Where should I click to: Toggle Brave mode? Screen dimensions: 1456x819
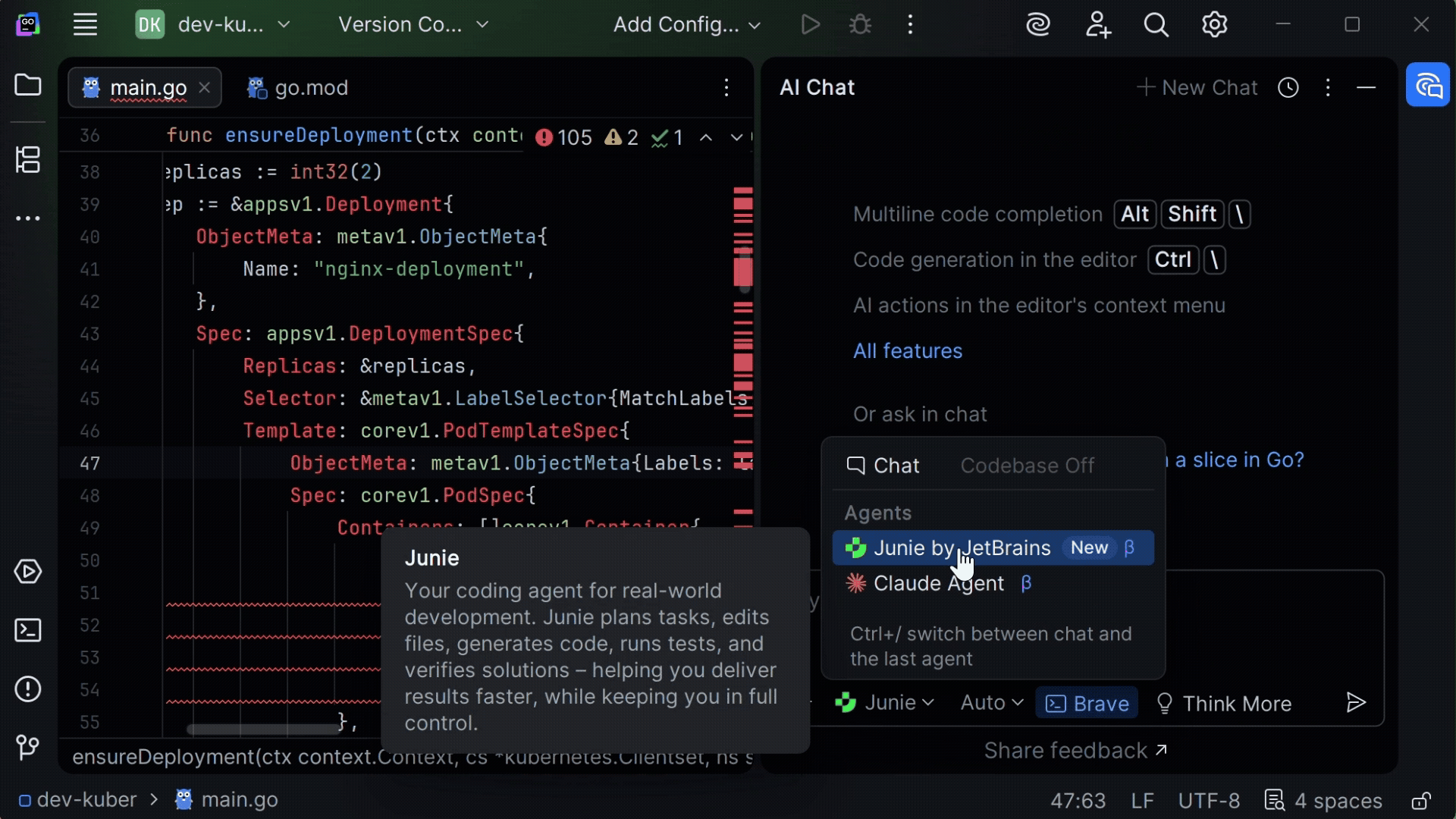1087,704
